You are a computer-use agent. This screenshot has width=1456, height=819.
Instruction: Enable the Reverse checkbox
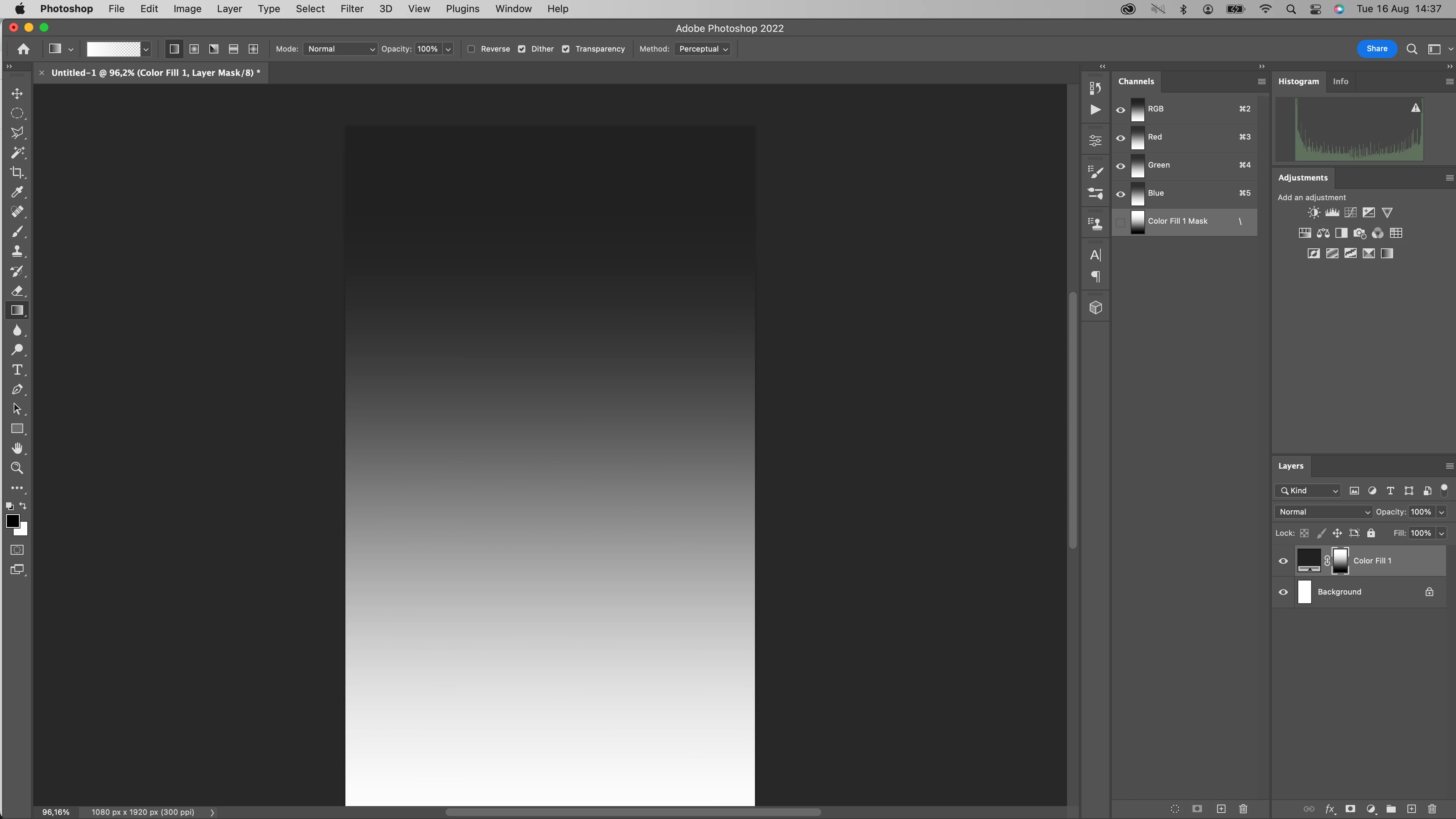471,49
